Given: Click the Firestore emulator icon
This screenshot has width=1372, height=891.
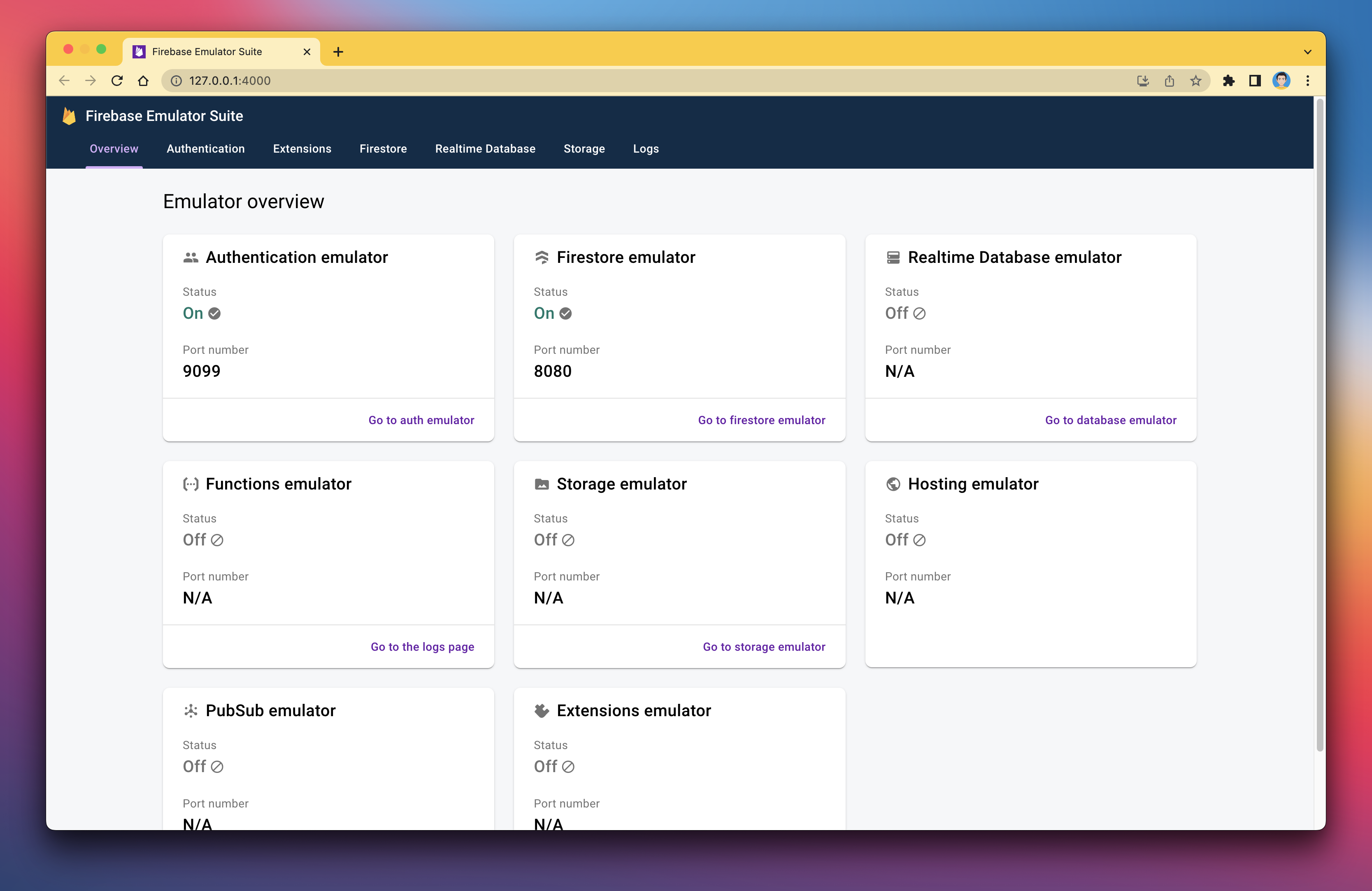Looking at the screenshot, I should [x=541, y=258].
